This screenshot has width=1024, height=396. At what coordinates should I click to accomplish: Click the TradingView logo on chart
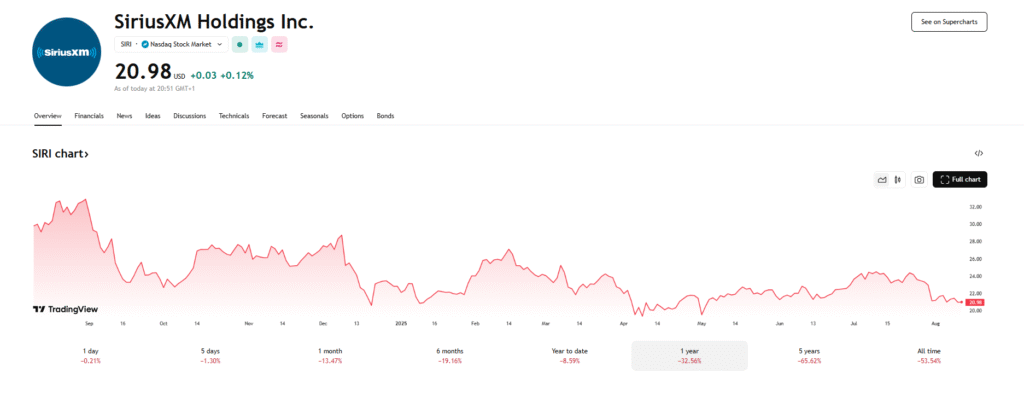coord(65,309)
